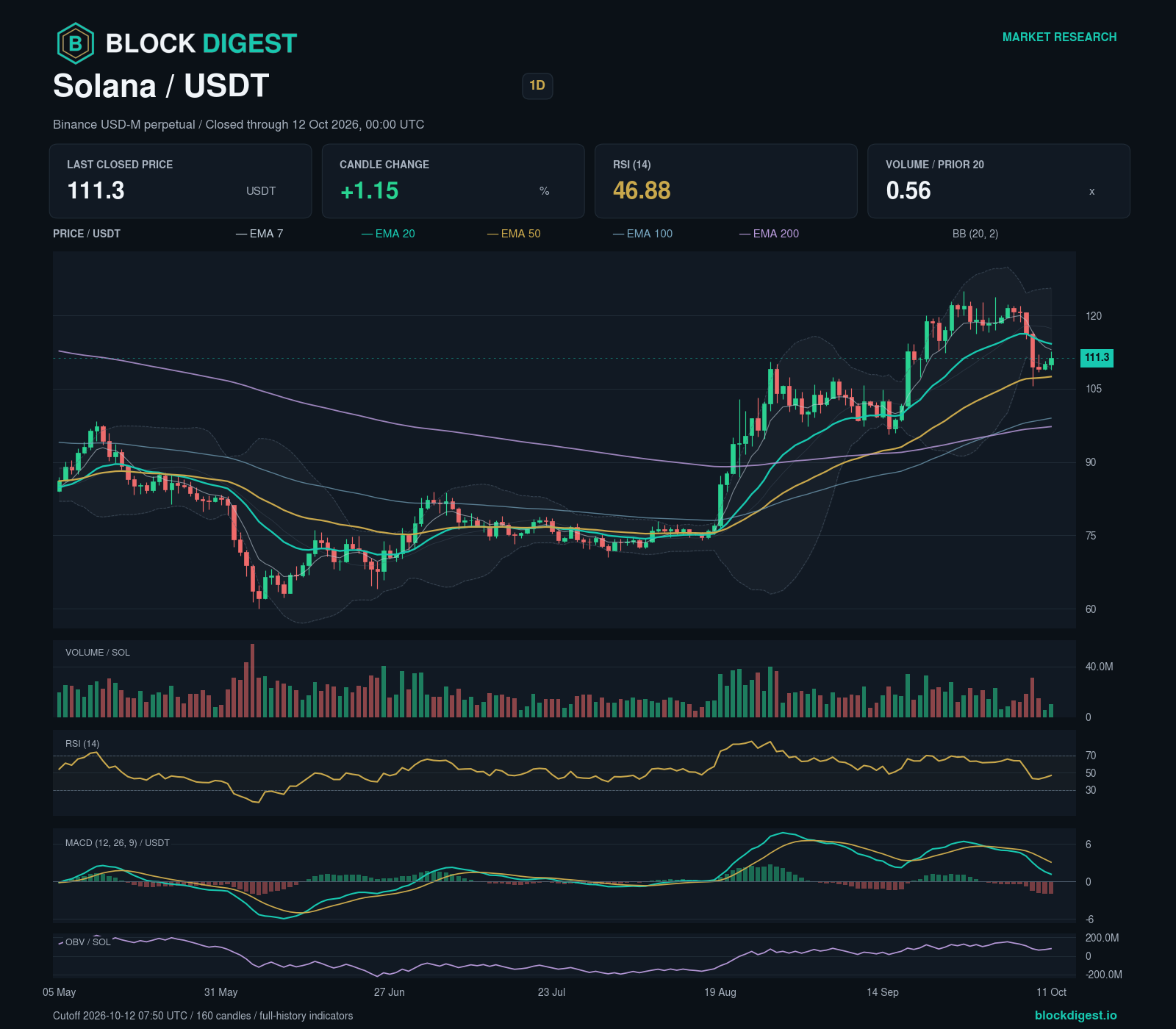Click the Cutoff 2026-10-12 footer text
This screenshot has height=1029, width=1176.
(203, 1016)
